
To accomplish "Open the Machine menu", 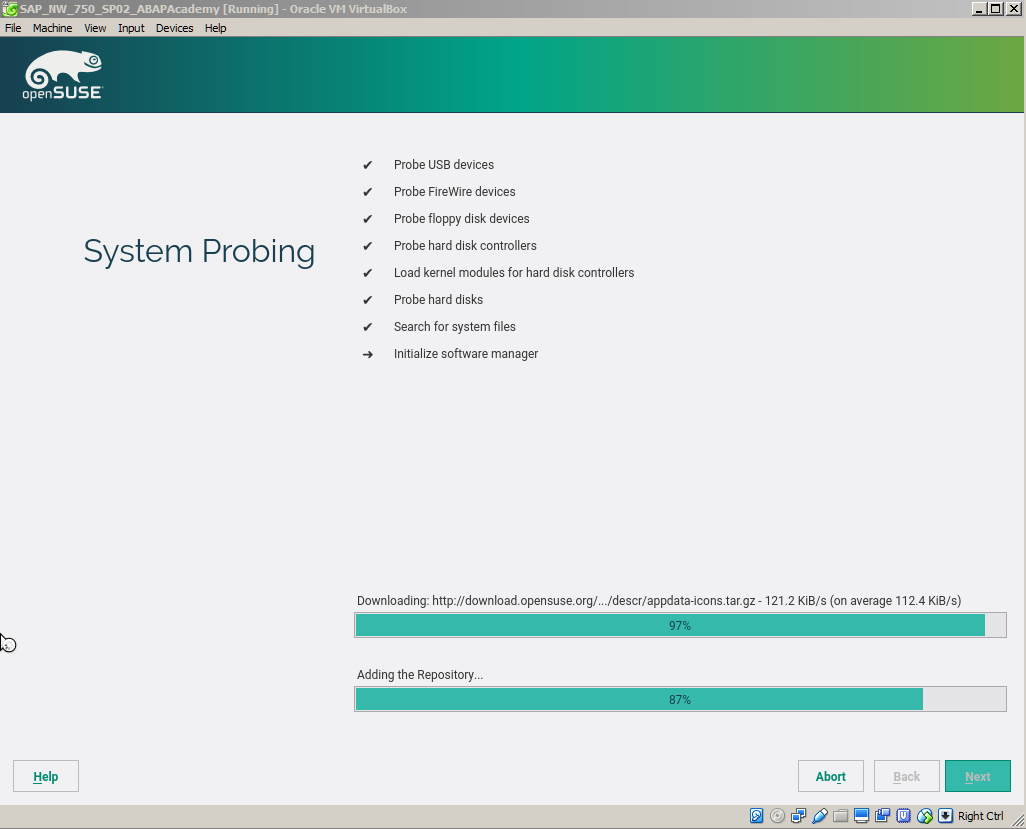I will pyautogui.click(x=52, y=28).
